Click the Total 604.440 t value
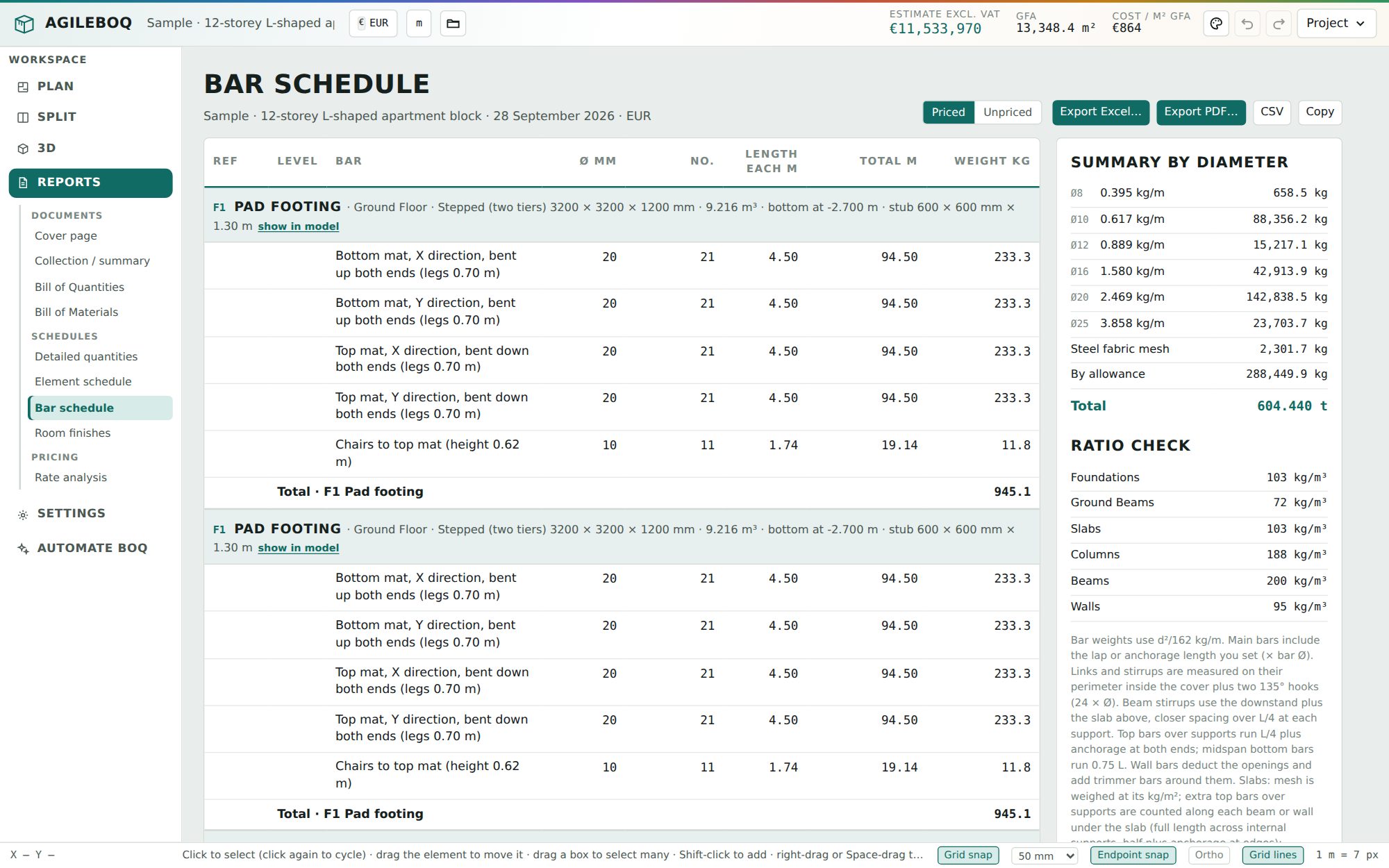The height and width of the screenshot is (868, 1389). tap(1292, 406)
